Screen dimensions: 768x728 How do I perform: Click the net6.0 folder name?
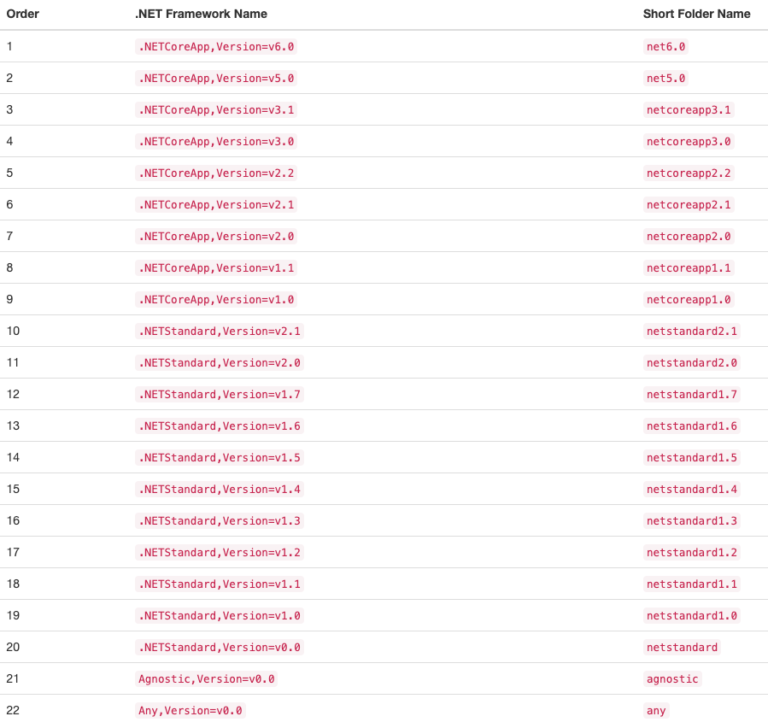pyautogui.click(x=666, y=47)
